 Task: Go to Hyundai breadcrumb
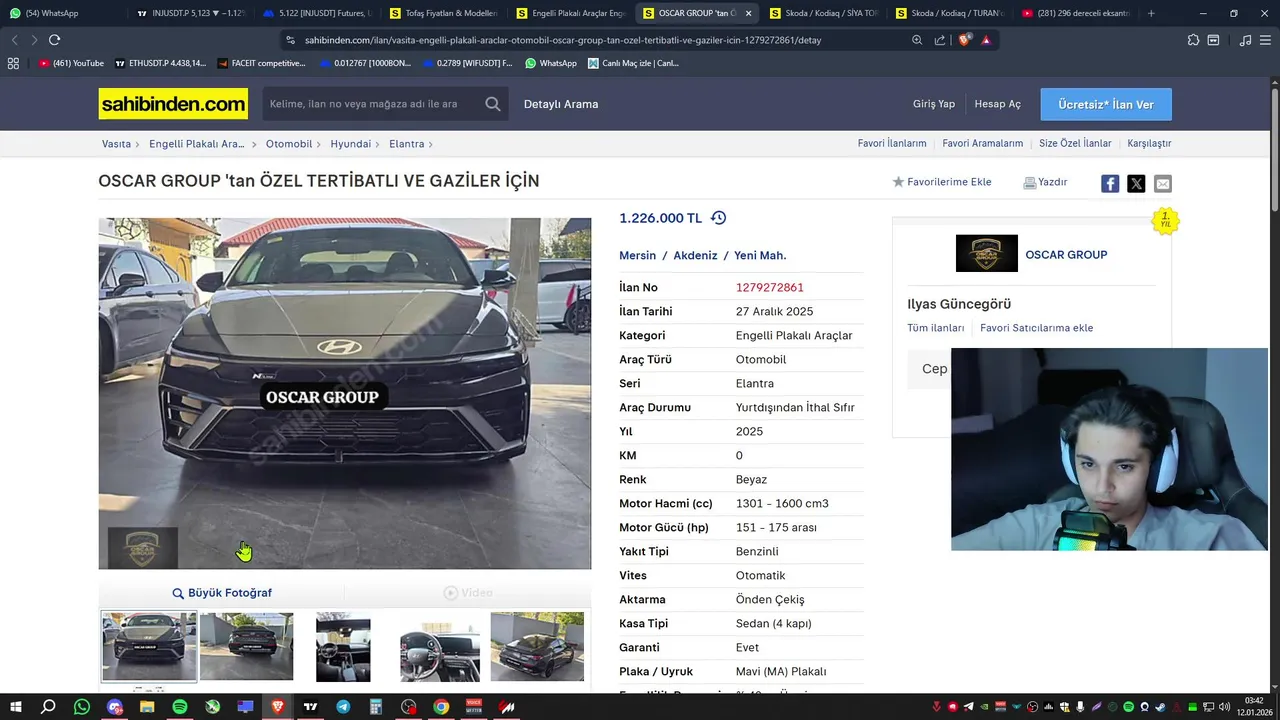click(351, 144)
